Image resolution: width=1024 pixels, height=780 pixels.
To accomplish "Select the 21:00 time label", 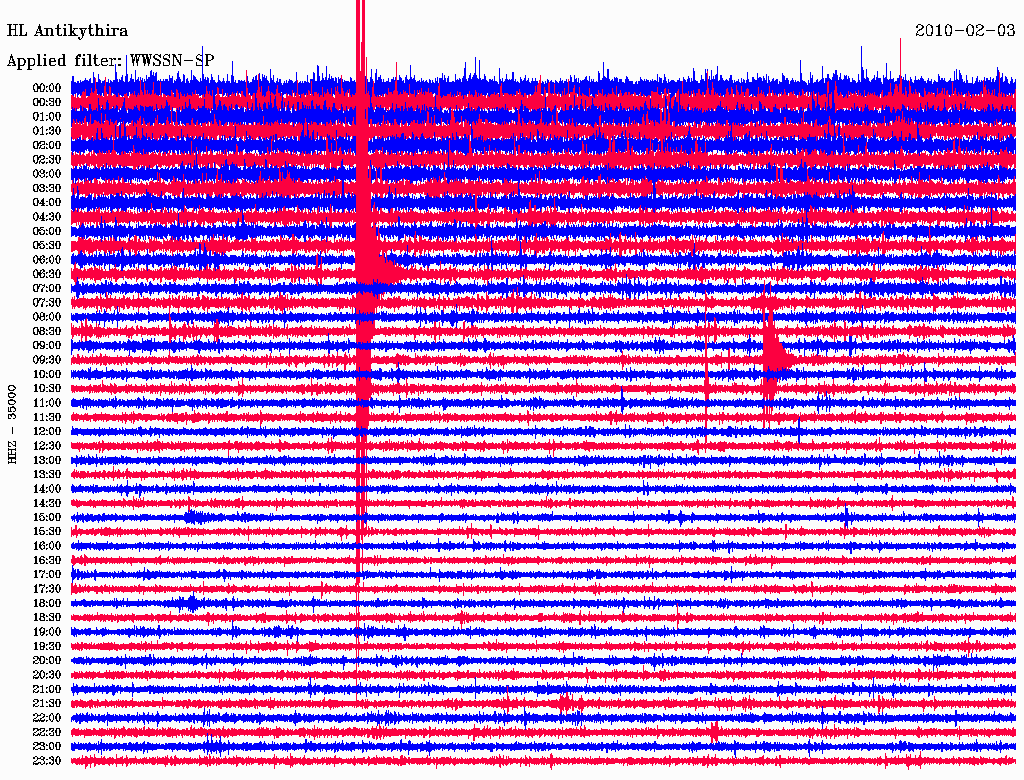I will (47, 690).
